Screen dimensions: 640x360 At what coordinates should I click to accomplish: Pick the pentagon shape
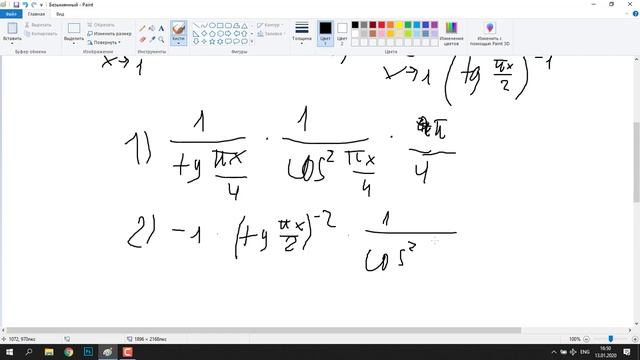point(212,33)
